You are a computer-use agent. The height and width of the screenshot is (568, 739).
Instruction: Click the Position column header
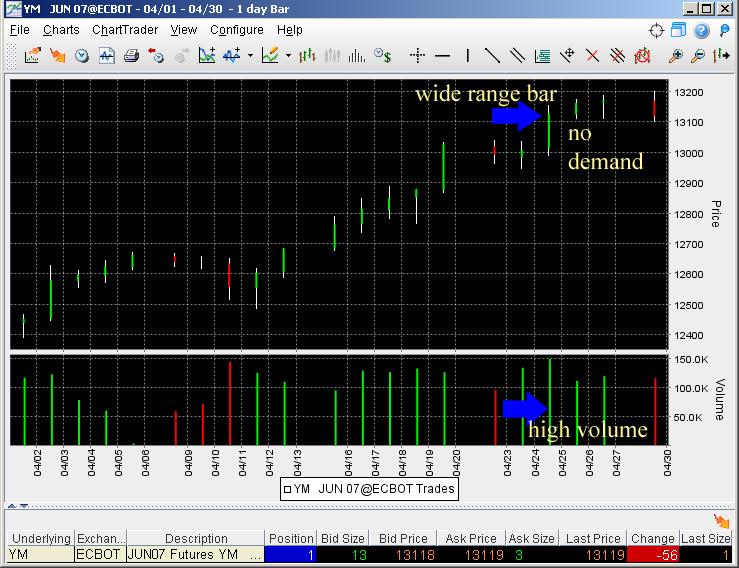[291, 538]
